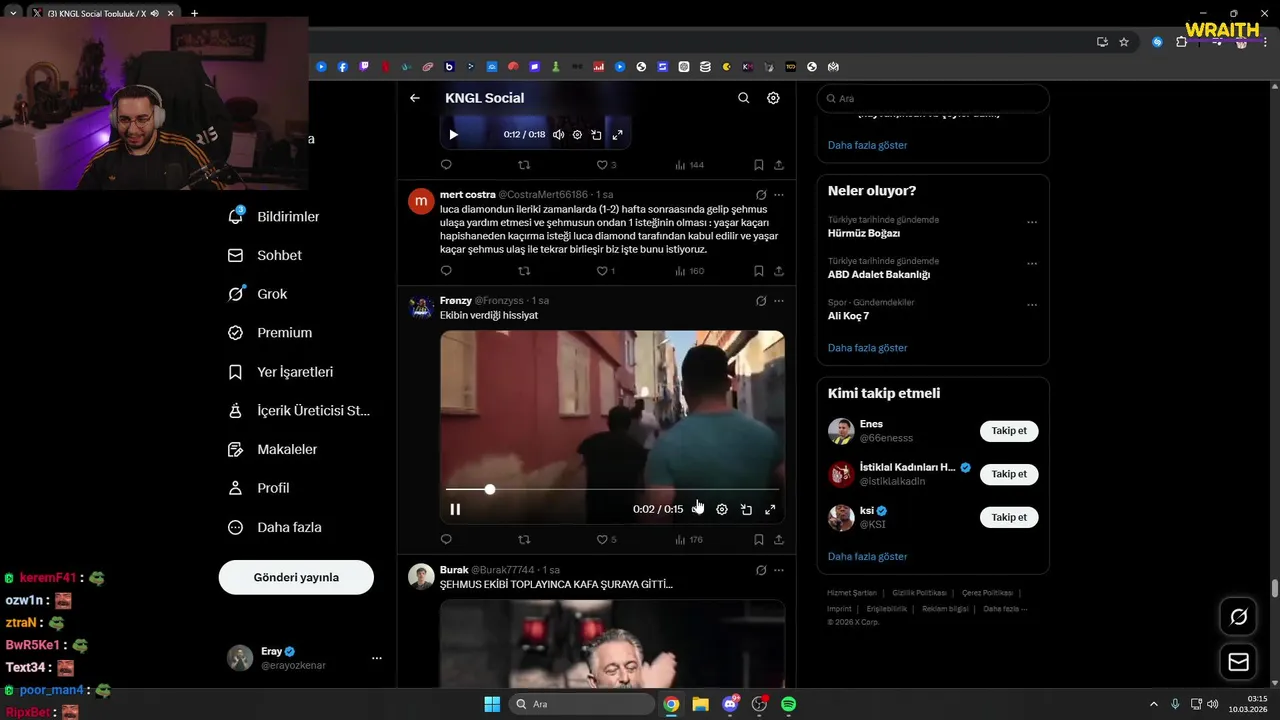Viewport: 1280px width, 720px height.
Task: Open the floating messages envelope button
Action: click(x=1238, y=662)
